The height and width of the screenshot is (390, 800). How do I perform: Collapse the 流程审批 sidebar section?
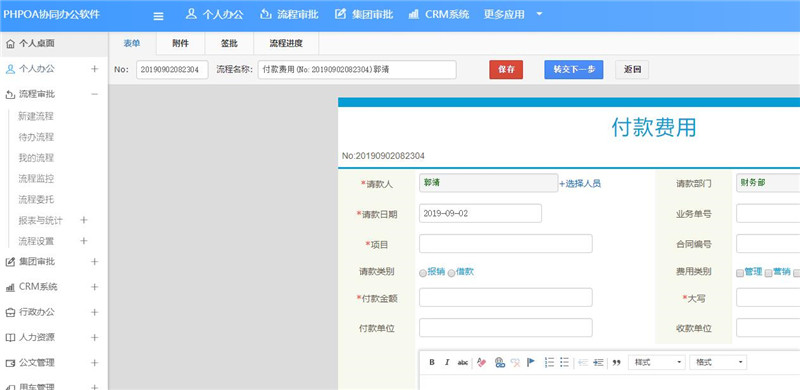tap(94, 94)
